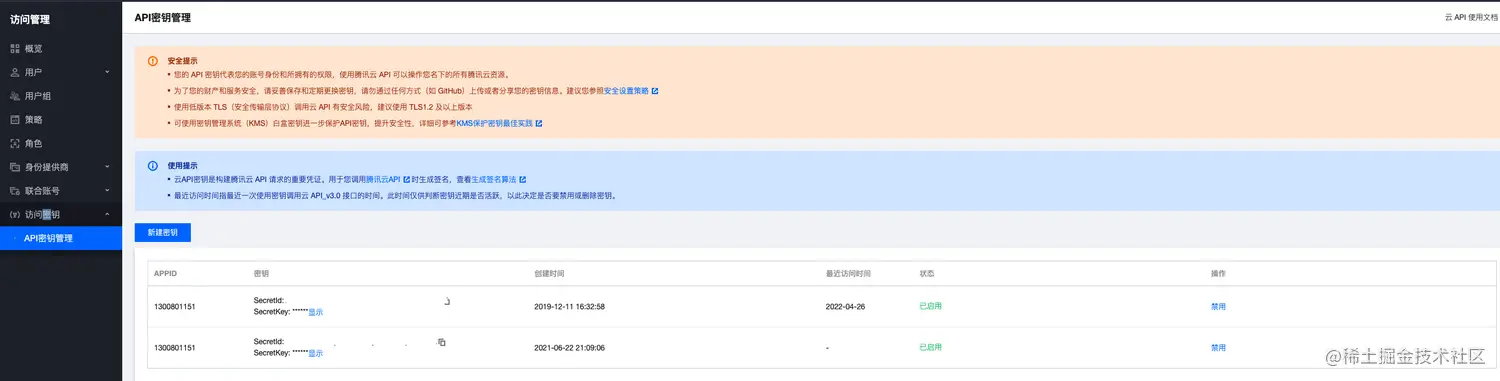The width and height of the screenshot is (1500, 381).
Task: Expand the 用户 submenu chevron
Action: [x=107, y=72]
